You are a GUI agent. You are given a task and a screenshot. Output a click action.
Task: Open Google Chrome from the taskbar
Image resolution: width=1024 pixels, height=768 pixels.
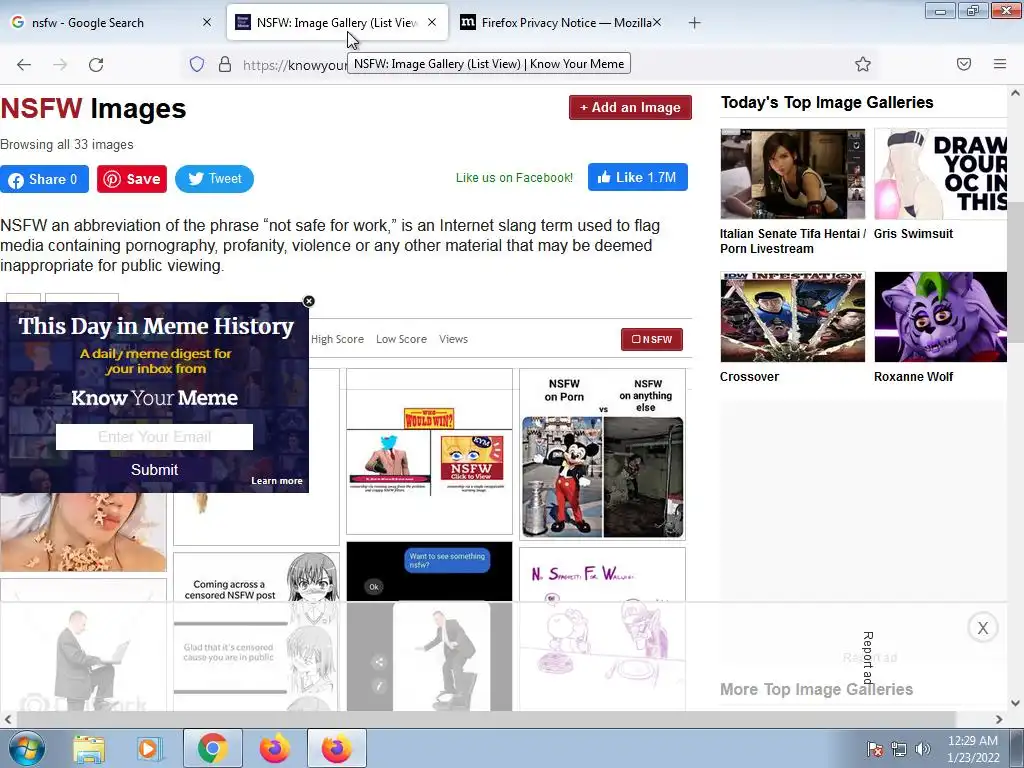click(x=212, y=748)
